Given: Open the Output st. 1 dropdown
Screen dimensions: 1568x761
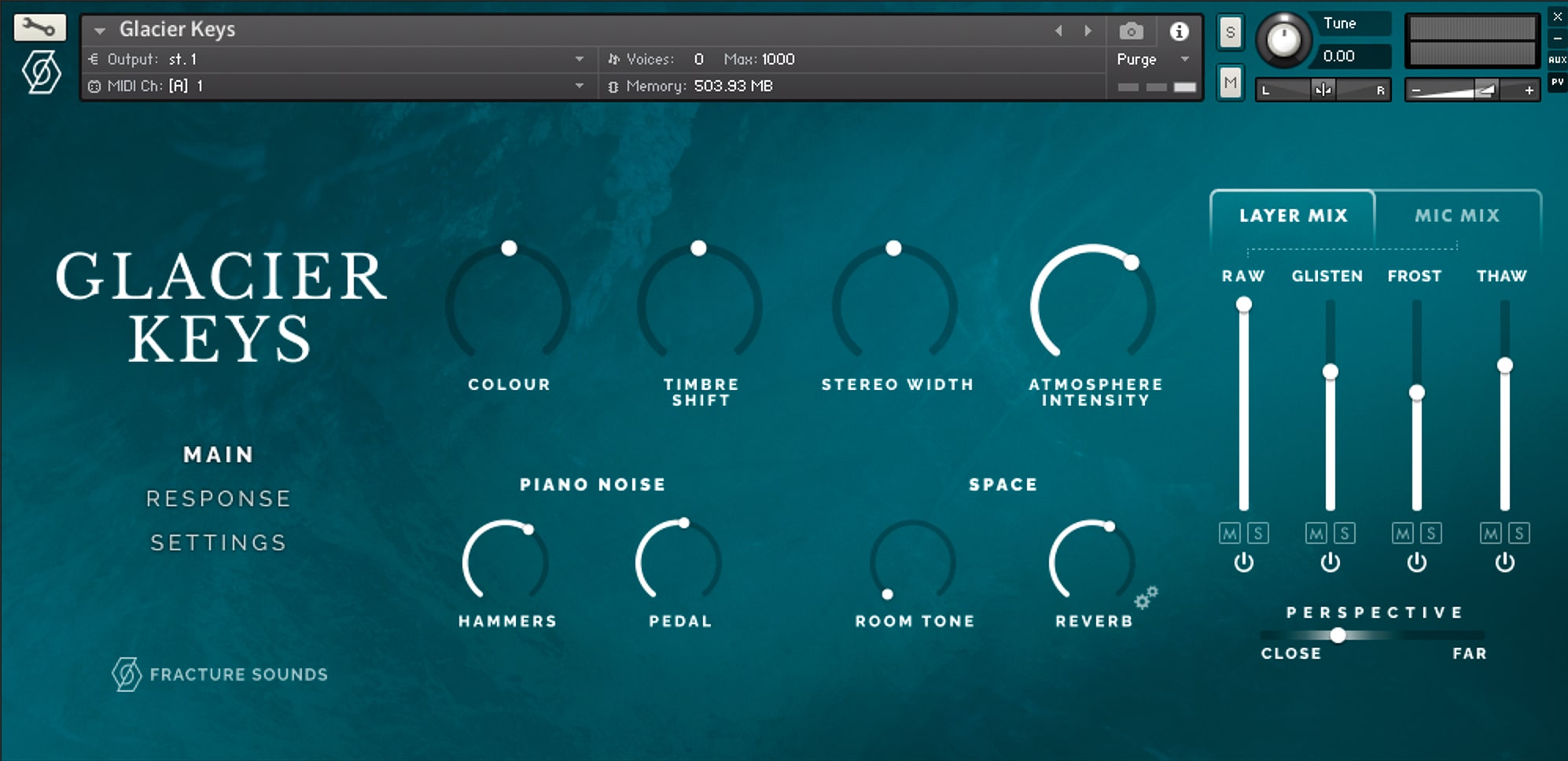Looking at the screenshot, I should click(580, 59).
